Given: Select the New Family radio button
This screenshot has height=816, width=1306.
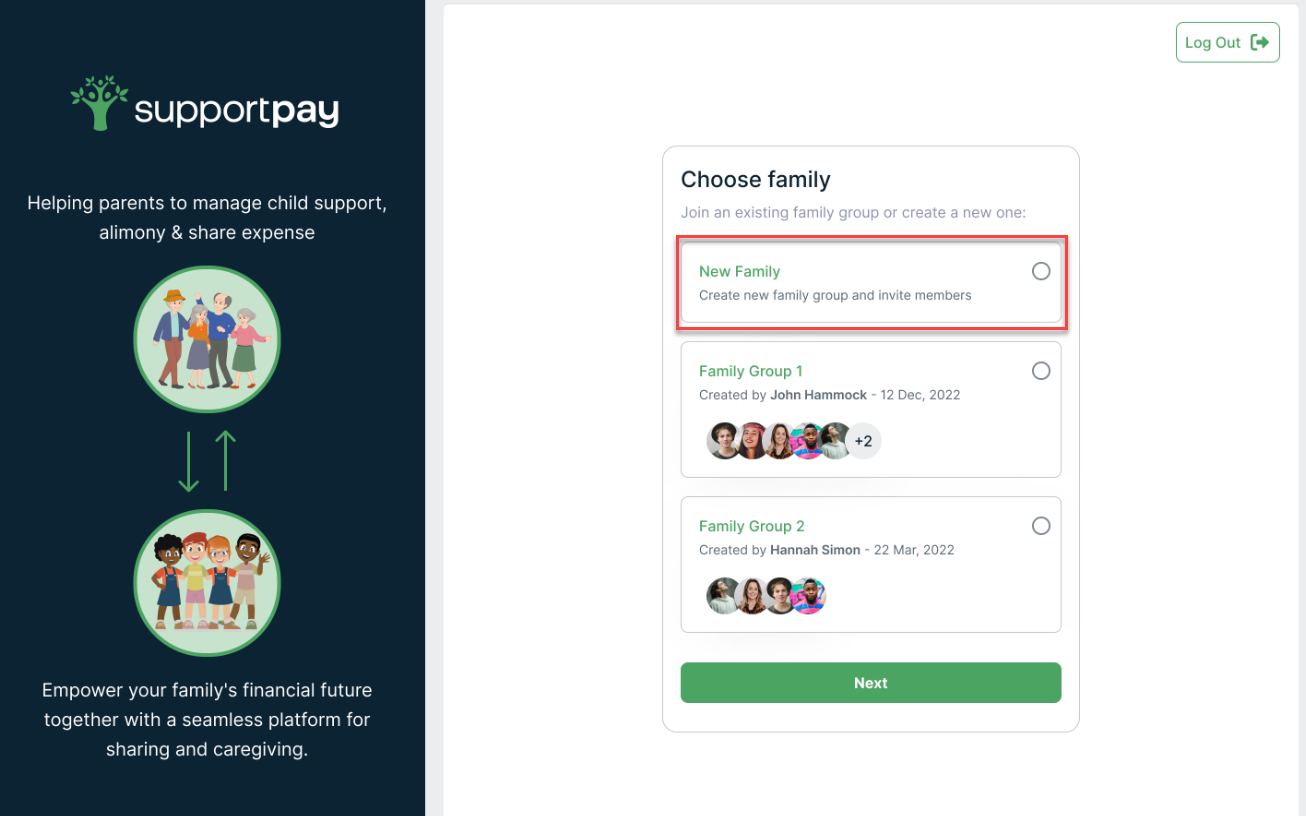Looking at the screenshot, I should [x=1041, y=271].
